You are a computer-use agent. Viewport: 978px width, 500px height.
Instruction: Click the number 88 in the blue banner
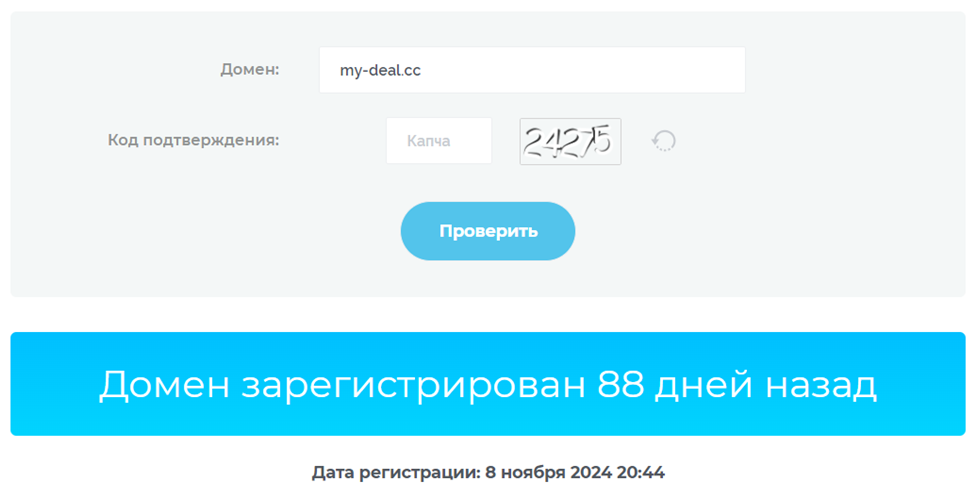621,384
